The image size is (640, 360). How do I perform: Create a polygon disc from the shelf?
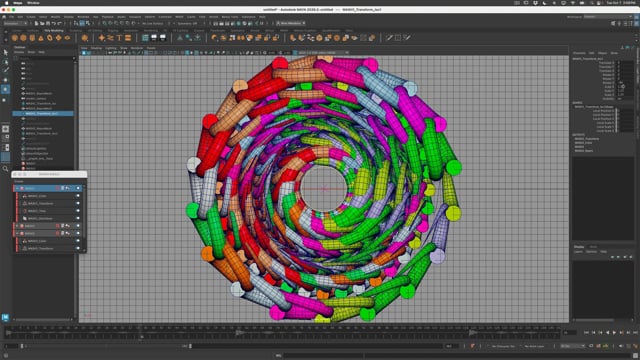(x=67, y=38)
